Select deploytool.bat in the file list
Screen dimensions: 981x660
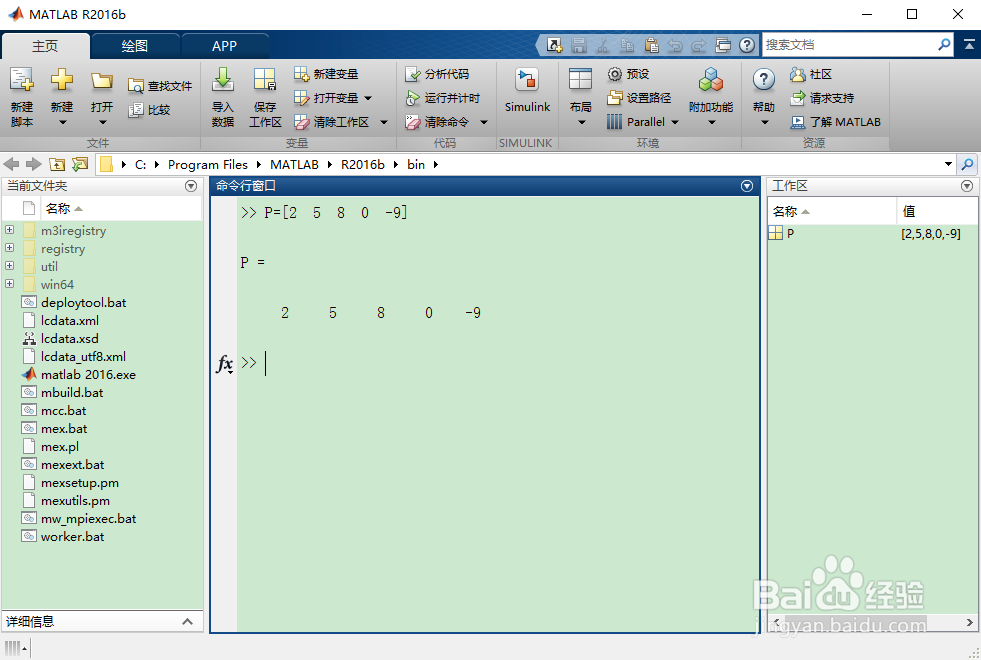[83, 303]
